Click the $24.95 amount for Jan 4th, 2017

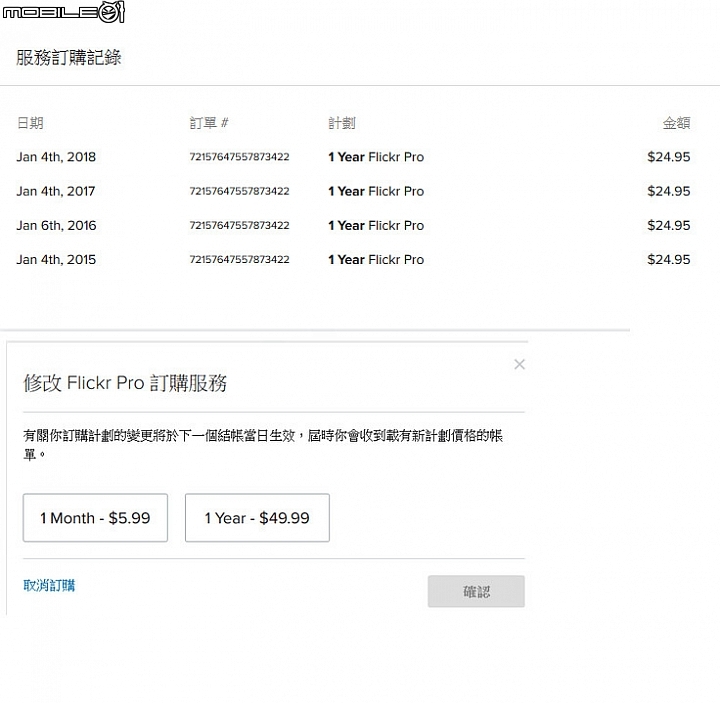(x=669, y=191)
